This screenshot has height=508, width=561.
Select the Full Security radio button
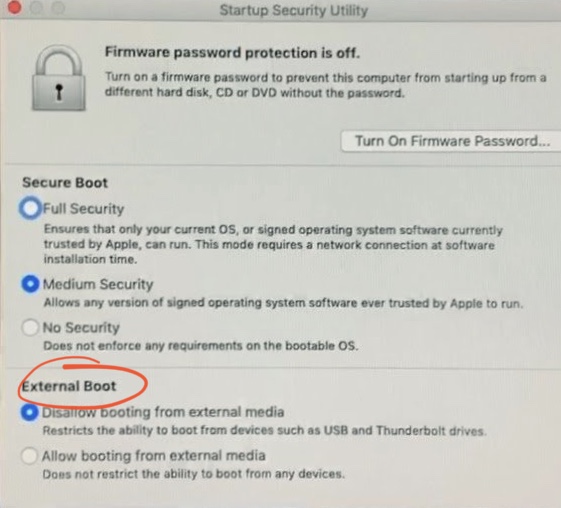tap(30, 208)
